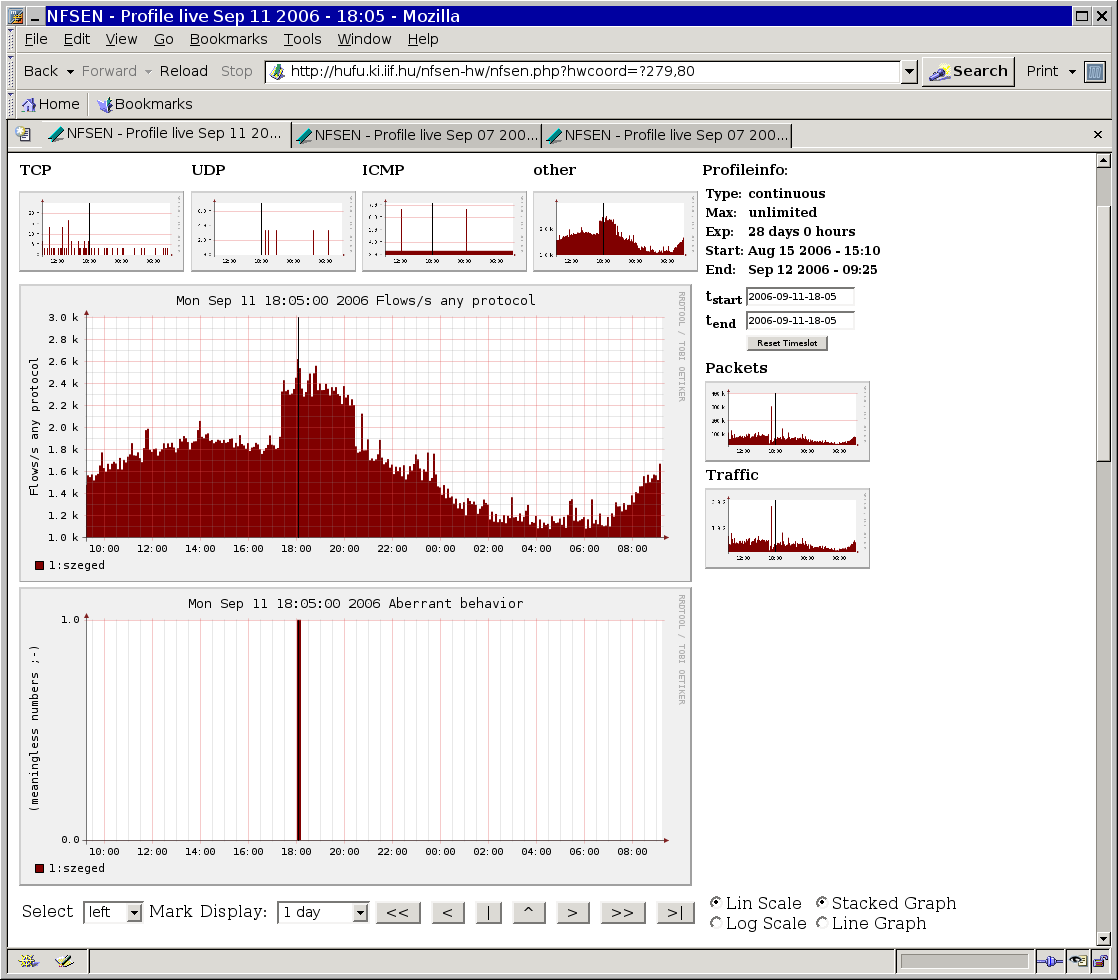
Task: Select the Lin Scale radio button
Action: click(715, 902)
